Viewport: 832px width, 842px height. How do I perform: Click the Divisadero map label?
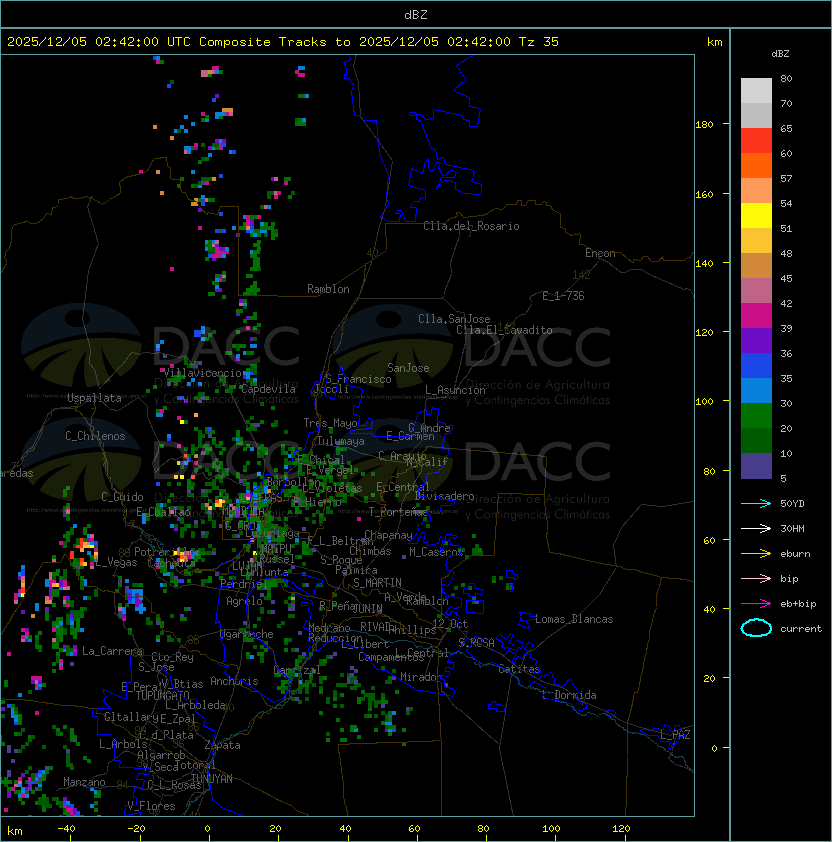(x=444, y=496)
